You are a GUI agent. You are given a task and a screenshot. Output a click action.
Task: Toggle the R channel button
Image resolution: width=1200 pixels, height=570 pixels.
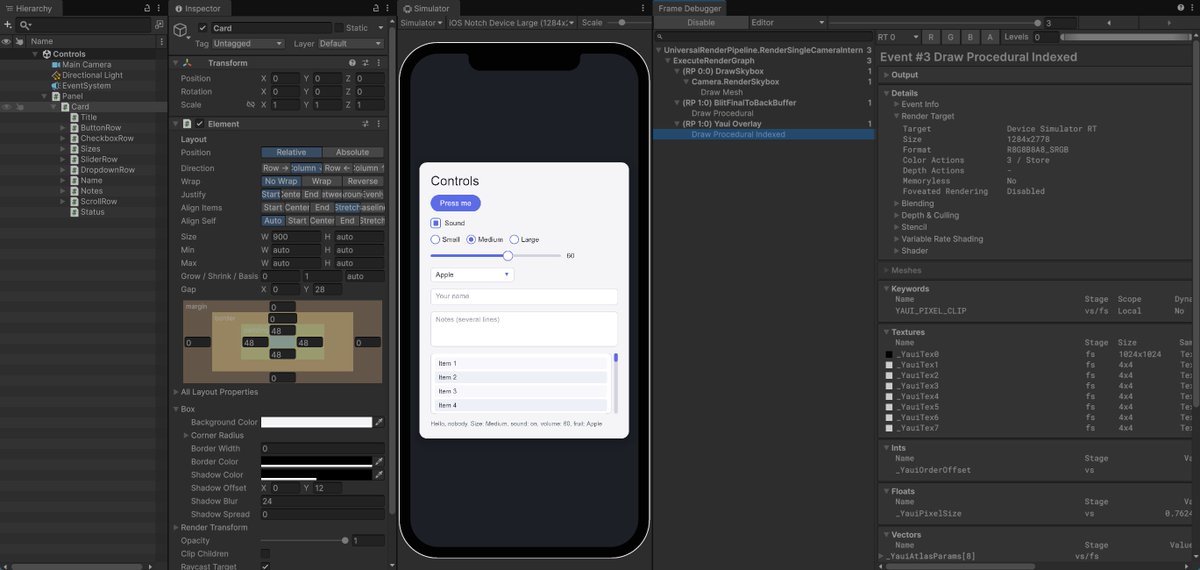(932, 36)
